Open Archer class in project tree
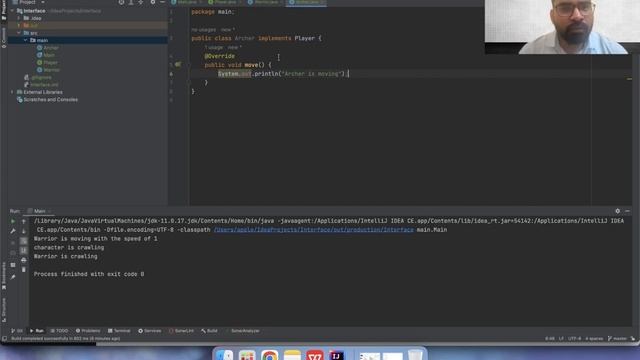The image size is (640, 360). [48, 48]
